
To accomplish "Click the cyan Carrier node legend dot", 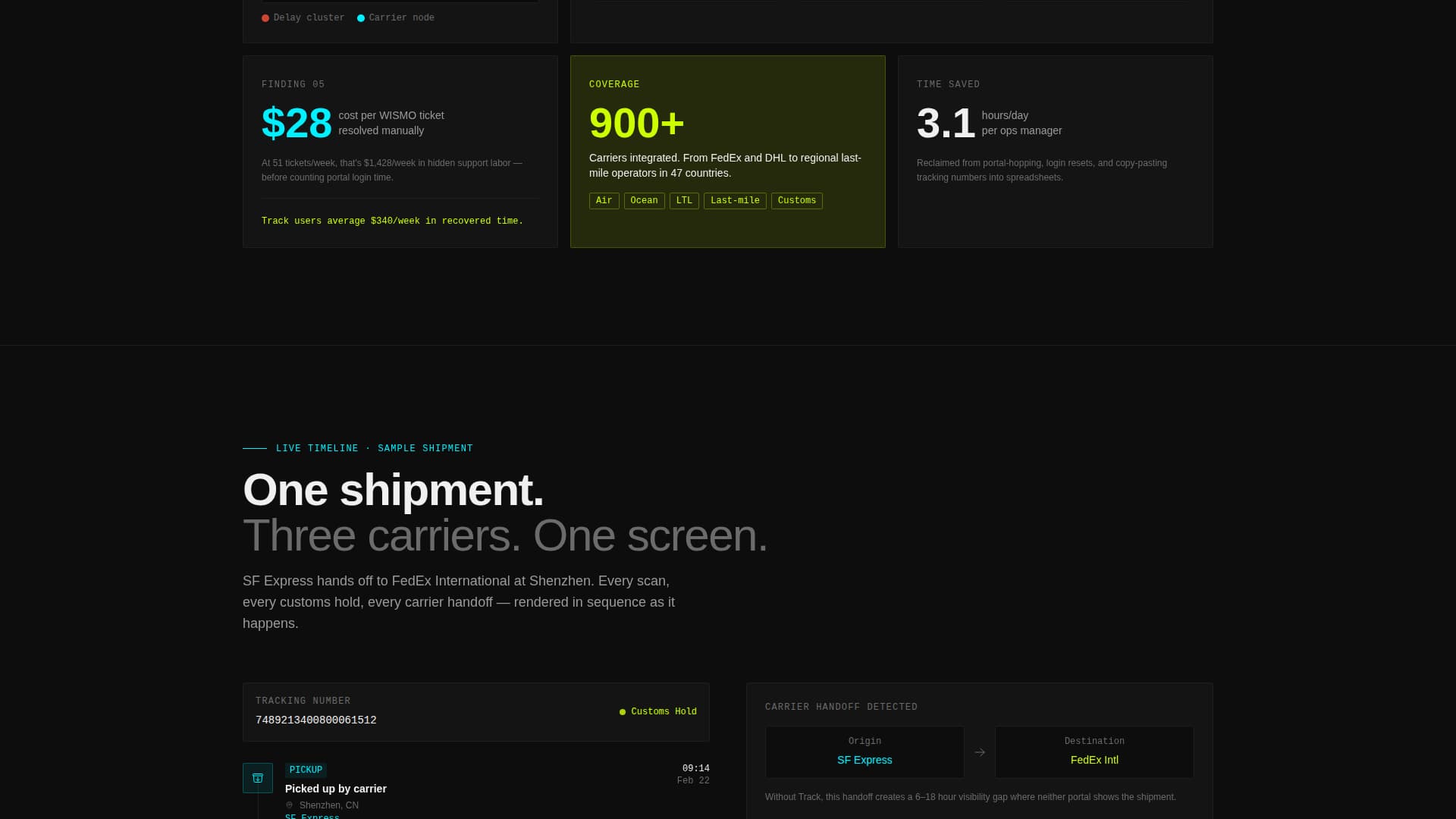I will (x=361, y=18).
